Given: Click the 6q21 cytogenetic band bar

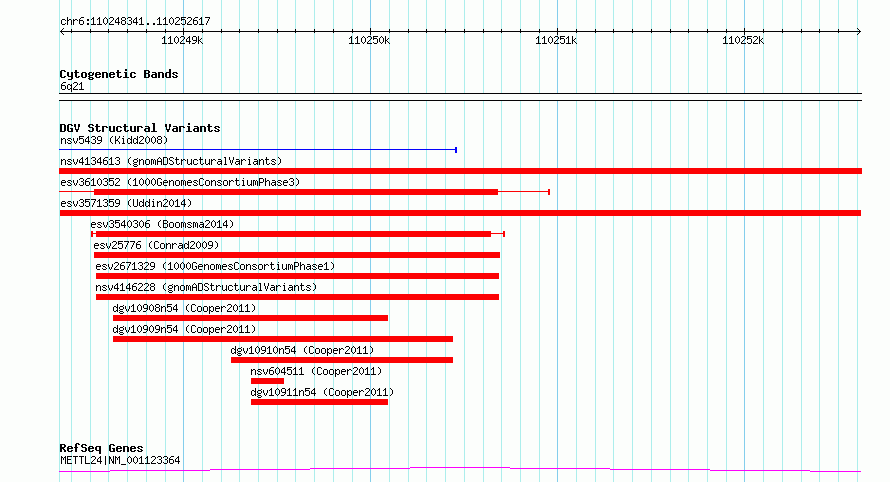Looking at the screenshot, I should [x=460, y=97].
